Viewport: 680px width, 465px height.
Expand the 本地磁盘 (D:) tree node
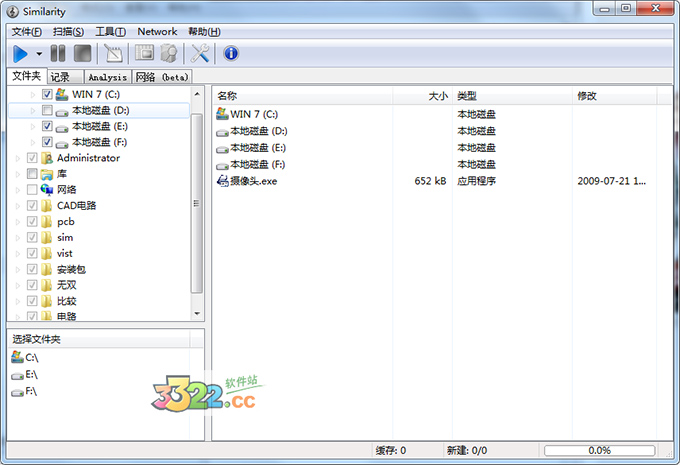click(33, 111)
